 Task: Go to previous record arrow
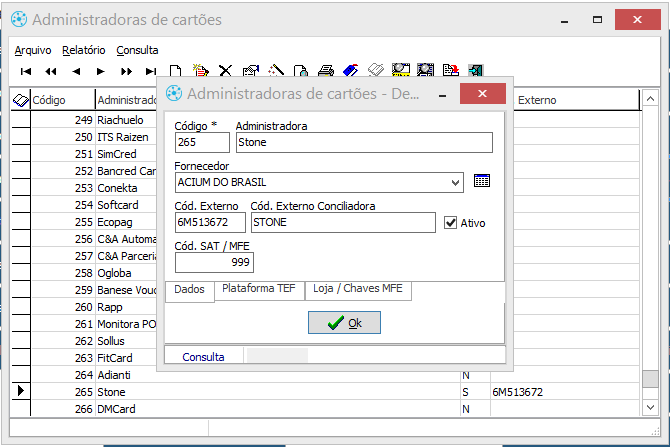(76, 71)
